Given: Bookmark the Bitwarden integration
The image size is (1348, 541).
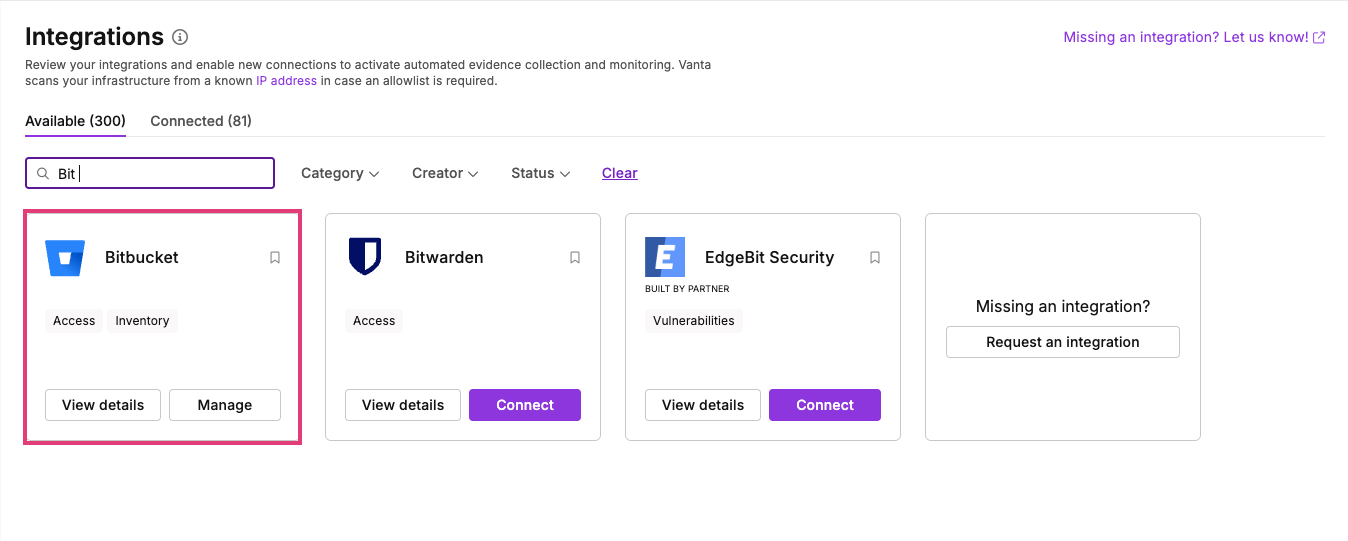Looking at the screenshot, I should coord(575,257).
